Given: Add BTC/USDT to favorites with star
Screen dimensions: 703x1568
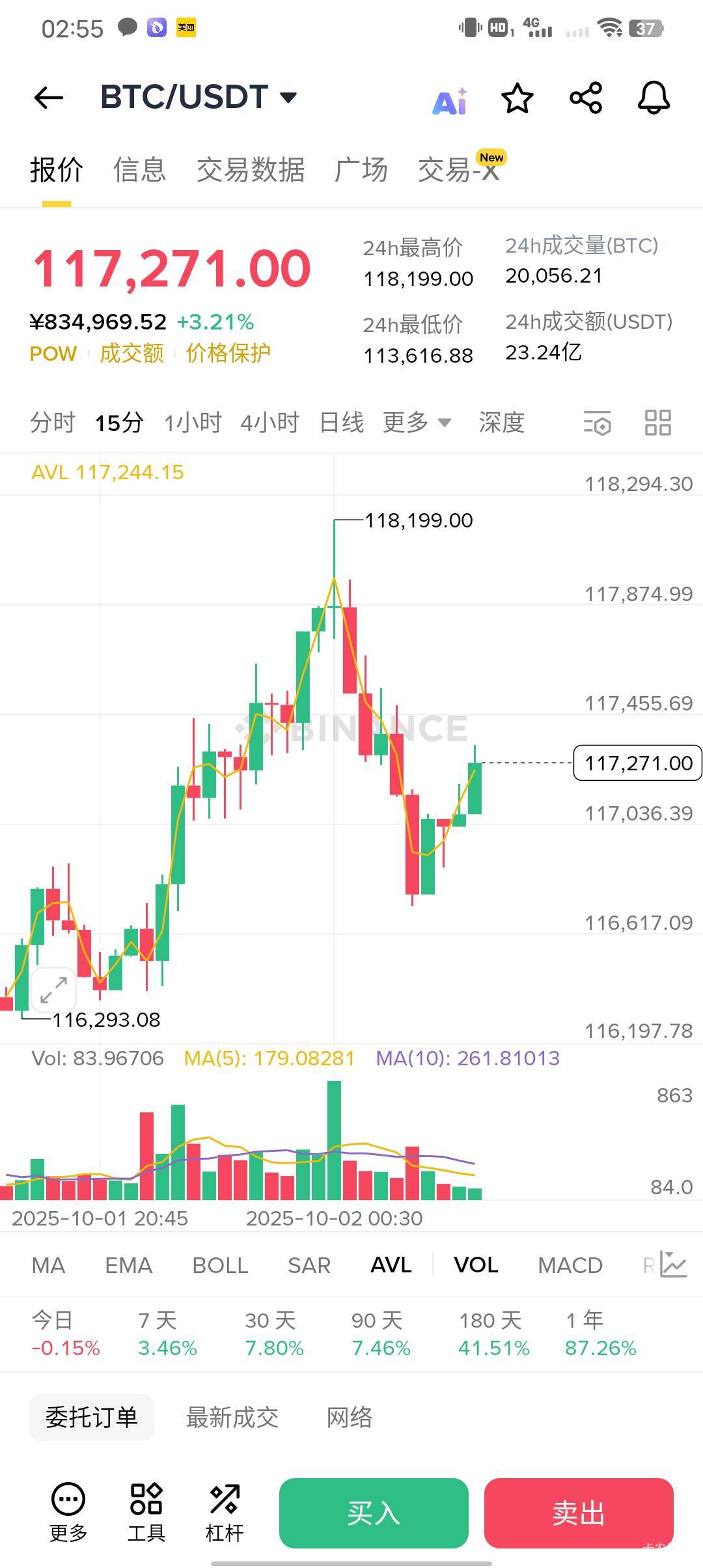Looking at the screenshot, I should point(517,98).
